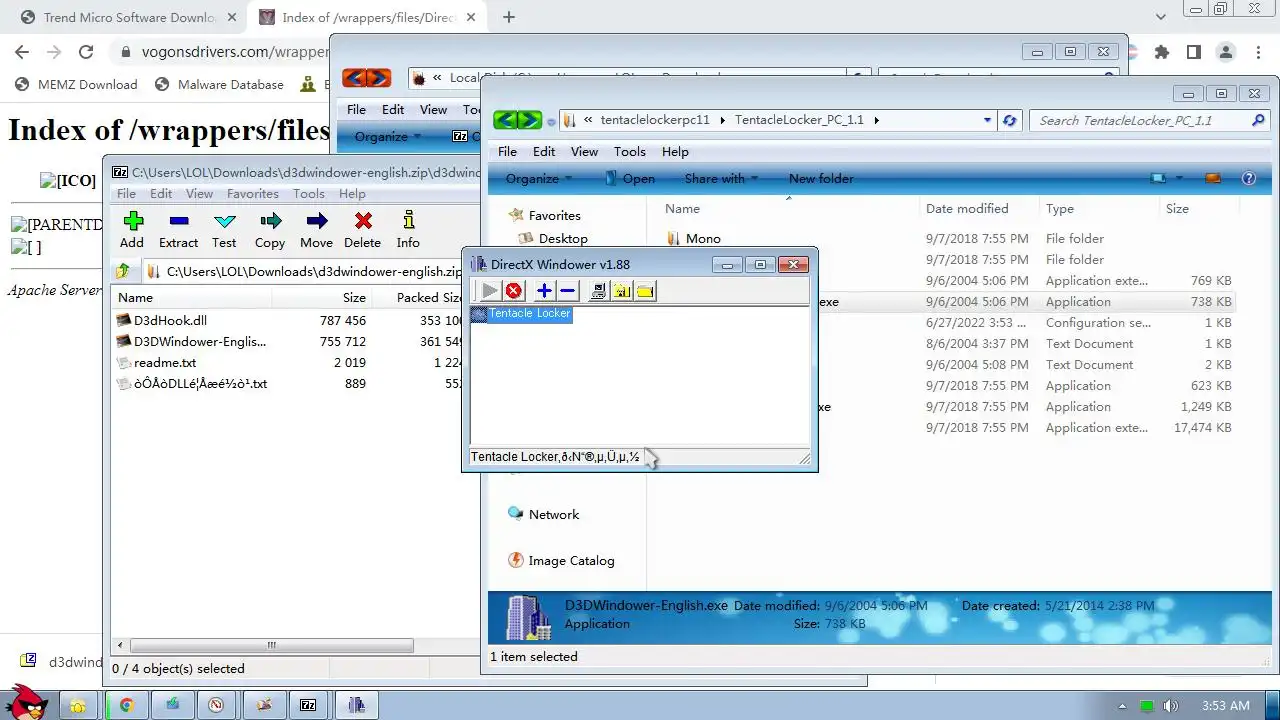This screenshot has height=720, width=1280.
Task: Click the Extract button in 7-Zip toolbar
Action: point(178,230)
